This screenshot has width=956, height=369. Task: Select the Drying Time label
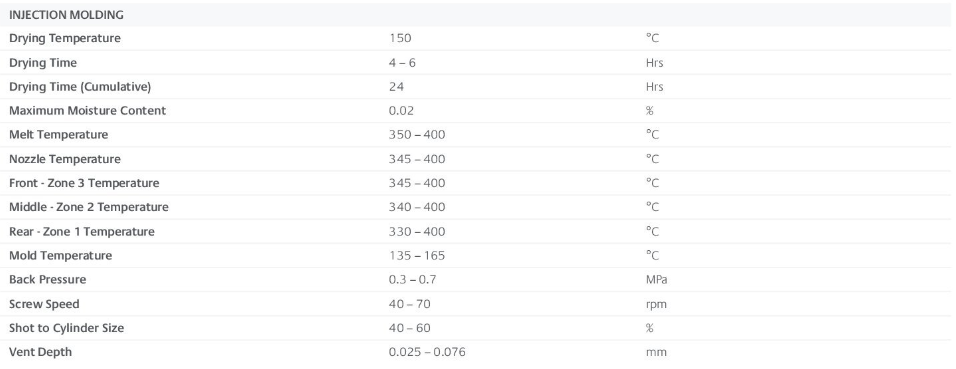pos(43,63)
